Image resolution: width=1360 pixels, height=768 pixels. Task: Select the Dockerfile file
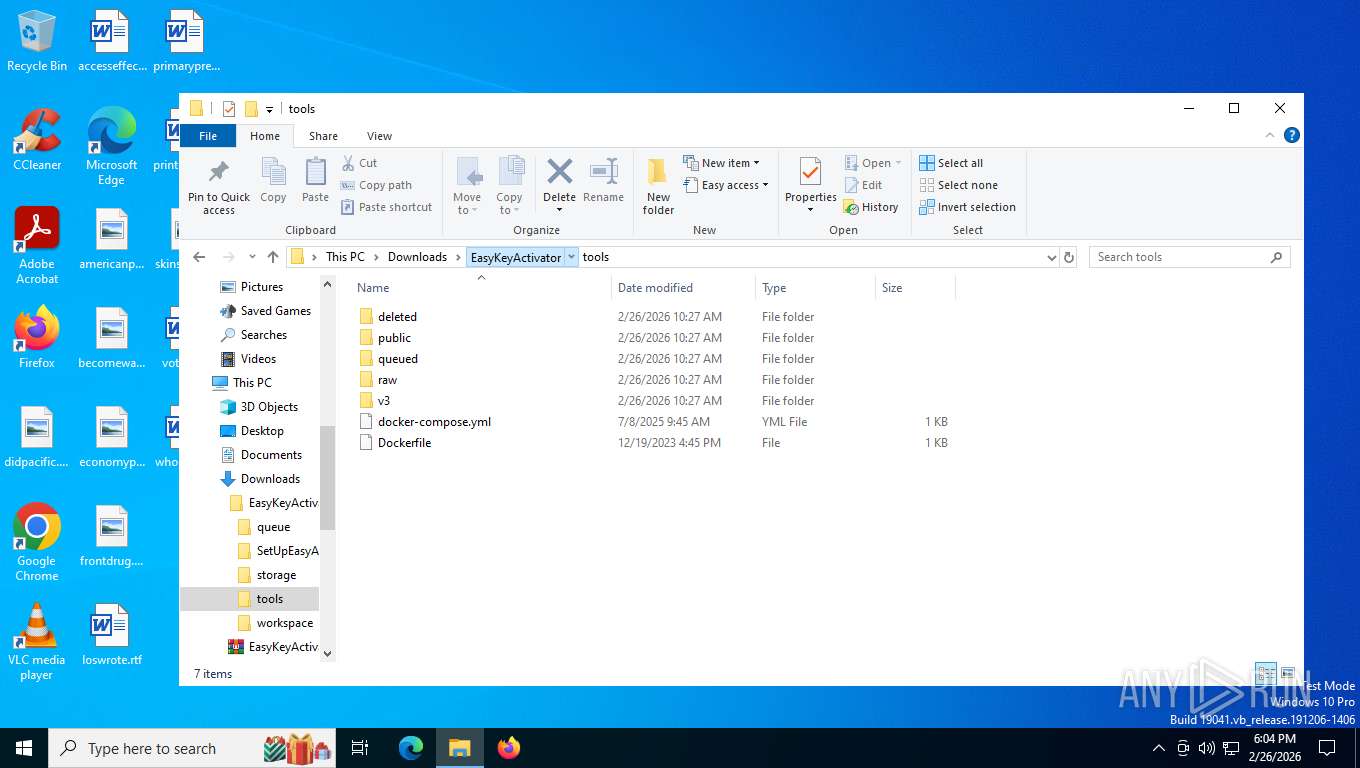(x=404, y=443)
